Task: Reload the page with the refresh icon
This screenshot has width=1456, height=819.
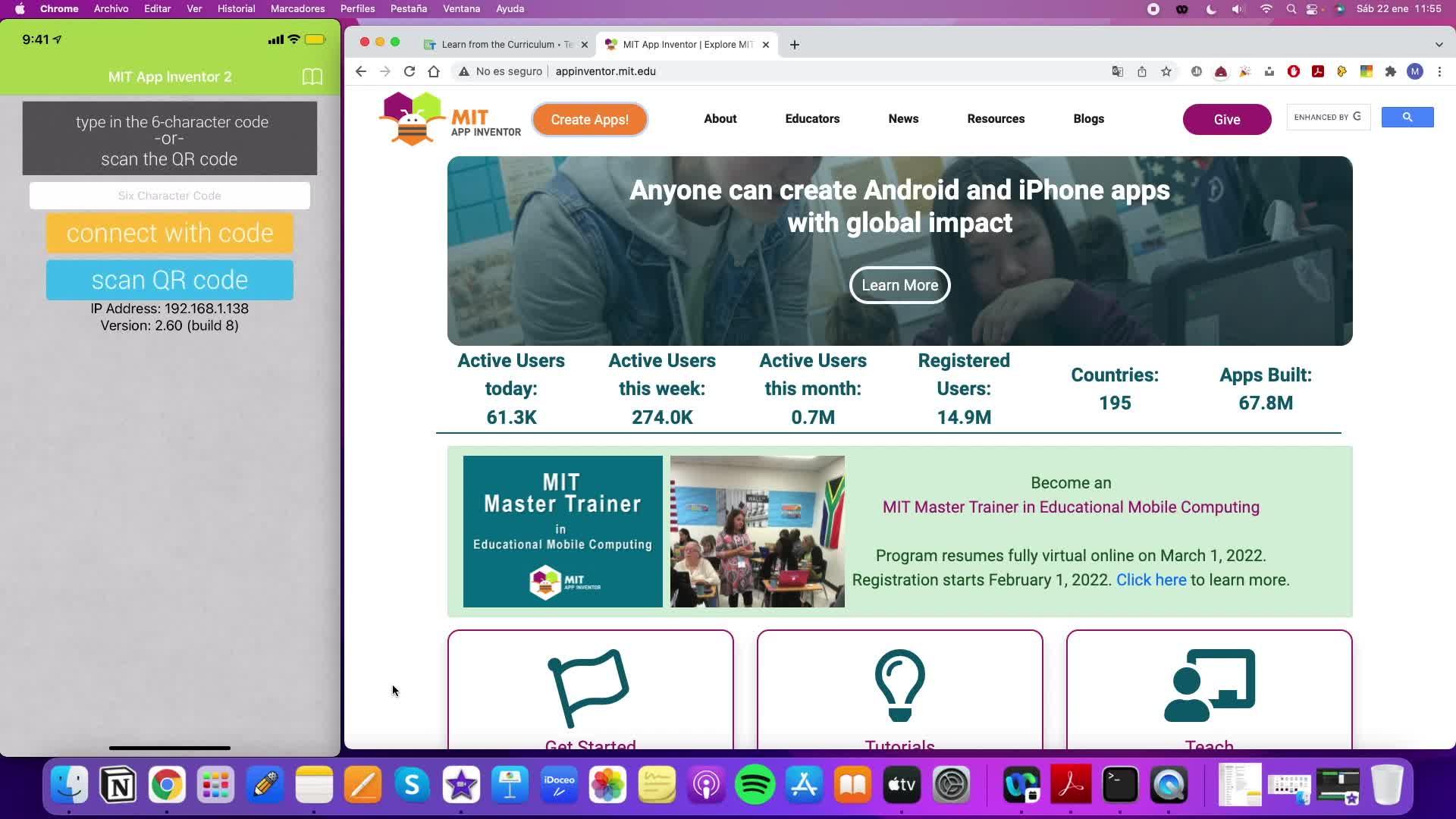Action: (409, 71)
